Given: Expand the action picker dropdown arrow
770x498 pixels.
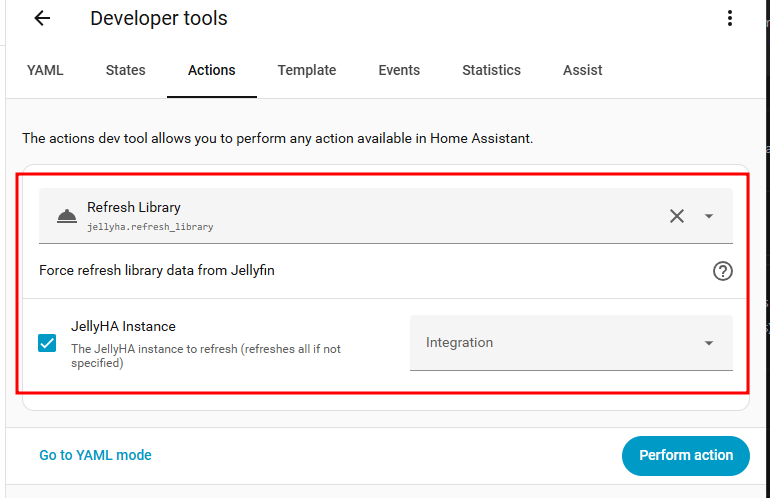Looking at the screenshot, I should point(709,216).
